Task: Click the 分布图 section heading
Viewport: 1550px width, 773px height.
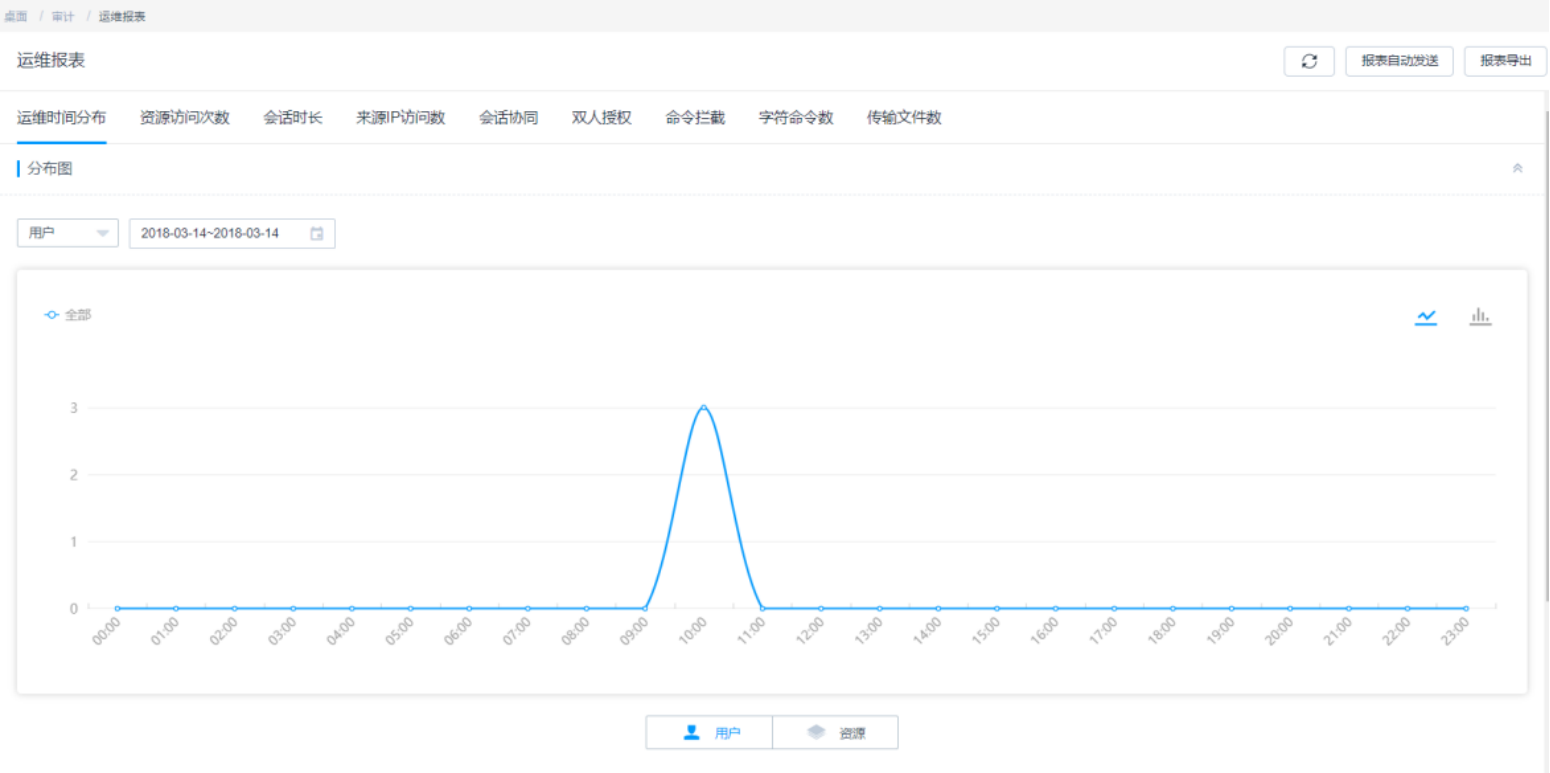Action: click(x=50, y=168)
